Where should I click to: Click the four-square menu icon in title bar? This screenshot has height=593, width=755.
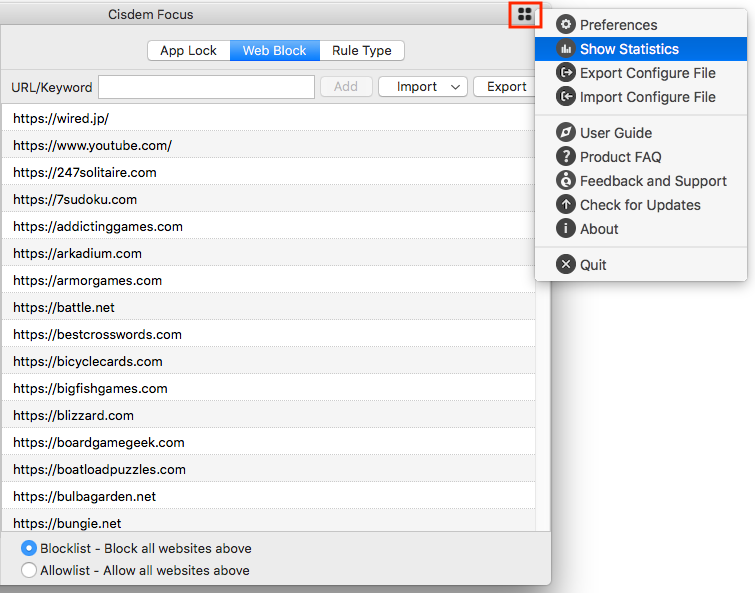(525, 15)
